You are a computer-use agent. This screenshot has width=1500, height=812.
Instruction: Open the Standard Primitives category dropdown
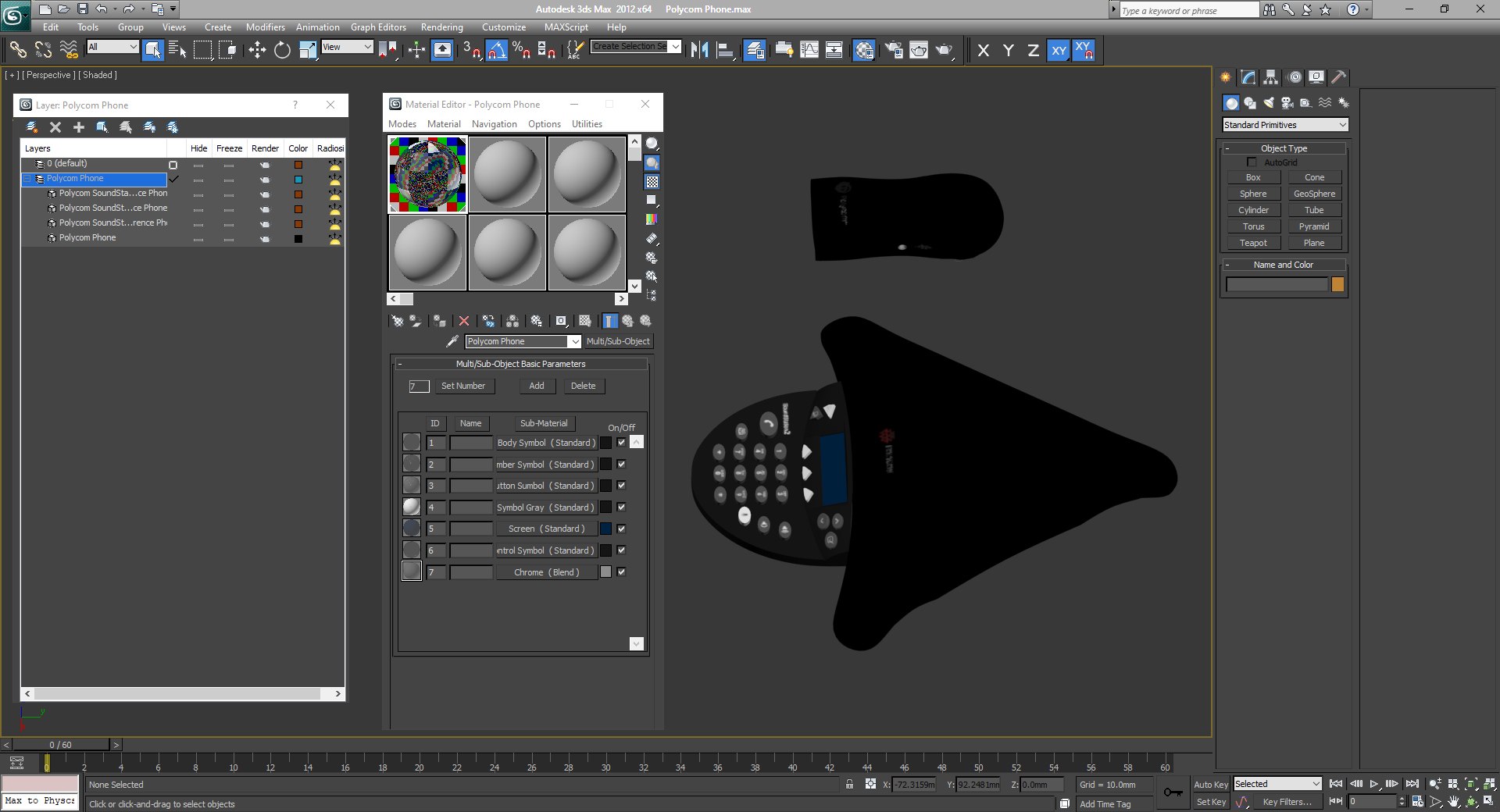click(x=1285, y=125)
